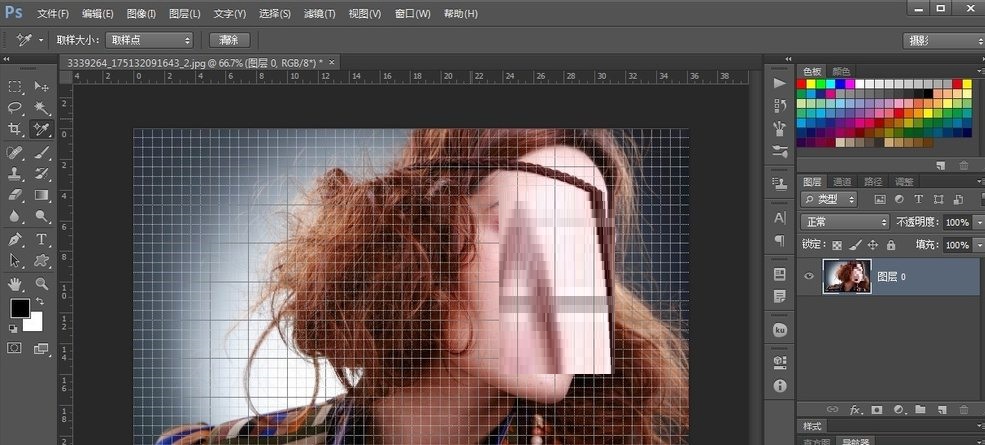Open the 摄影 workspace dropdown
This screenshot has height=445, width=985.
pos(944,41)
